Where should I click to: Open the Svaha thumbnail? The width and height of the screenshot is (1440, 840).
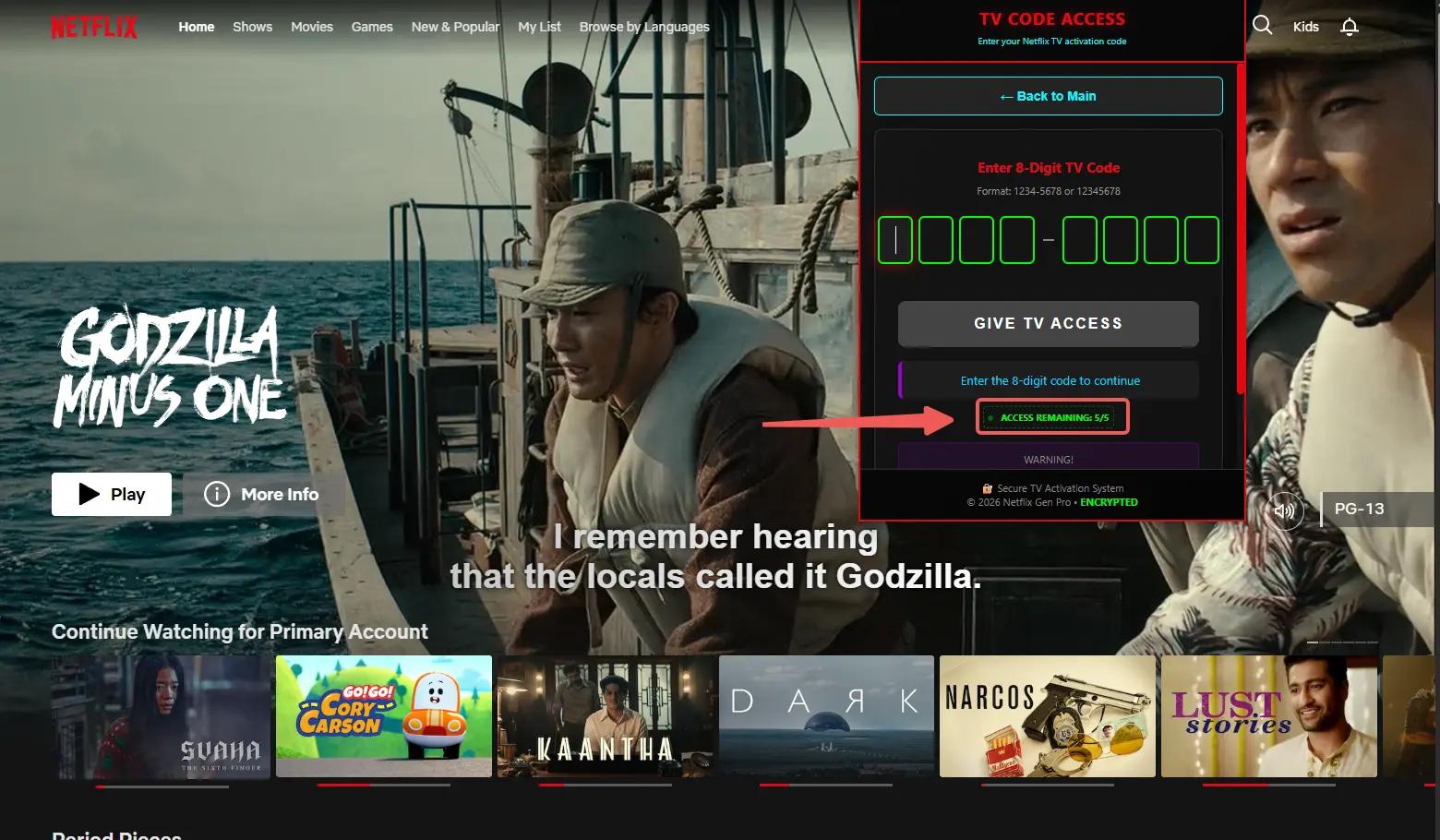pyautogui.click(x=162, y=716)
